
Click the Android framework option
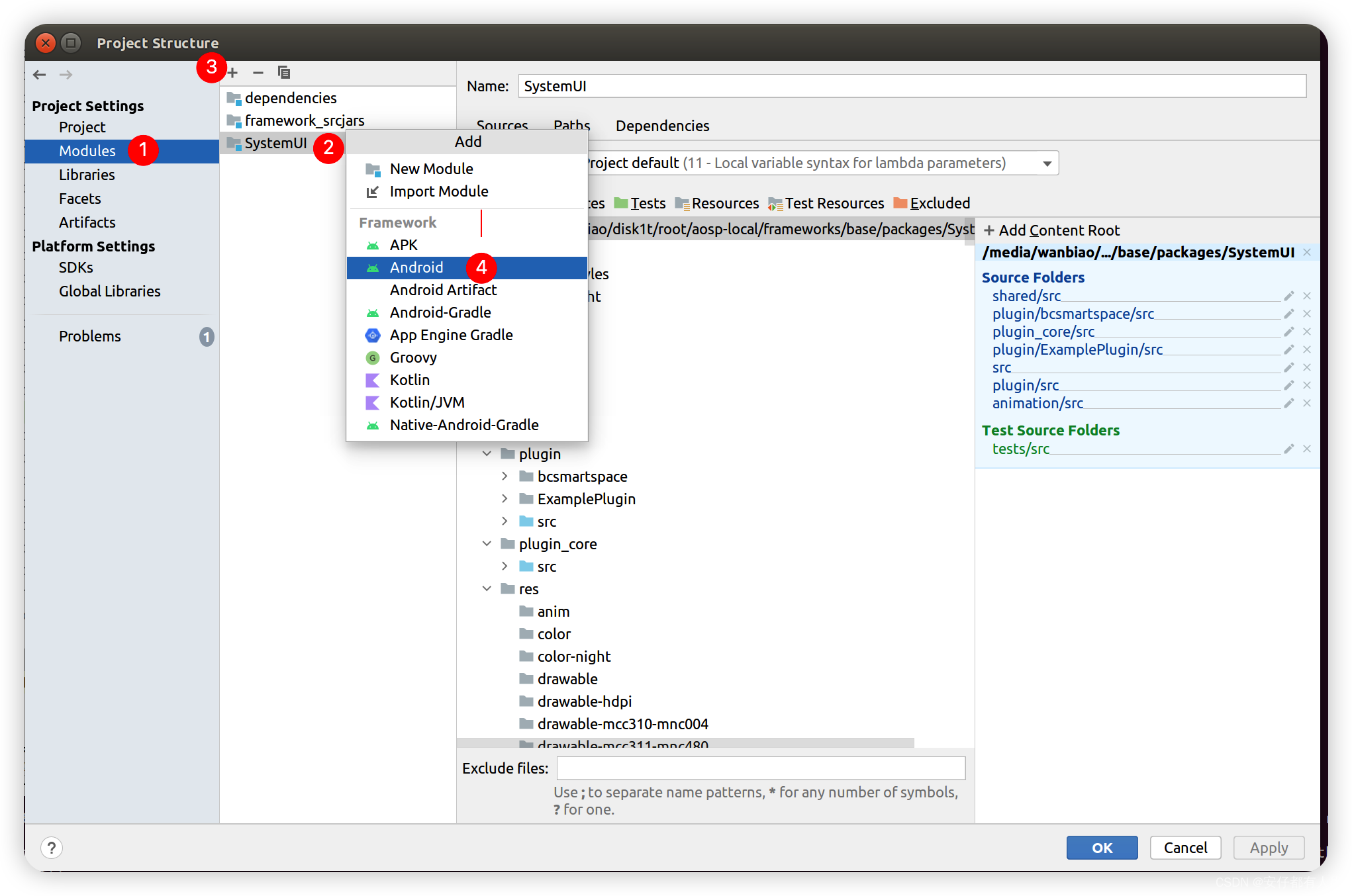tap(416, 267)
